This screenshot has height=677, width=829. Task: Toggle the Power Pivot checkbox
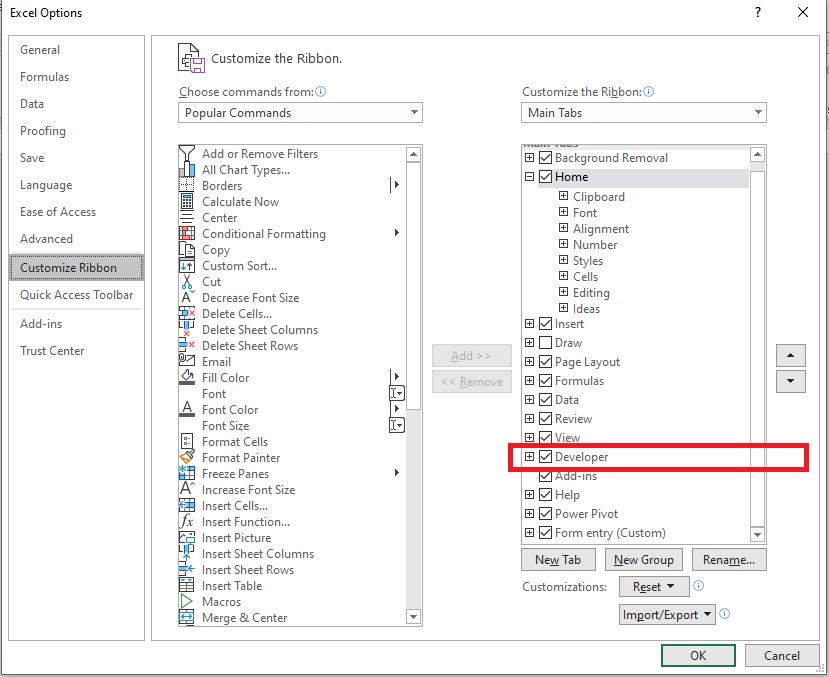pyautogui.click(x=545, y=514)
